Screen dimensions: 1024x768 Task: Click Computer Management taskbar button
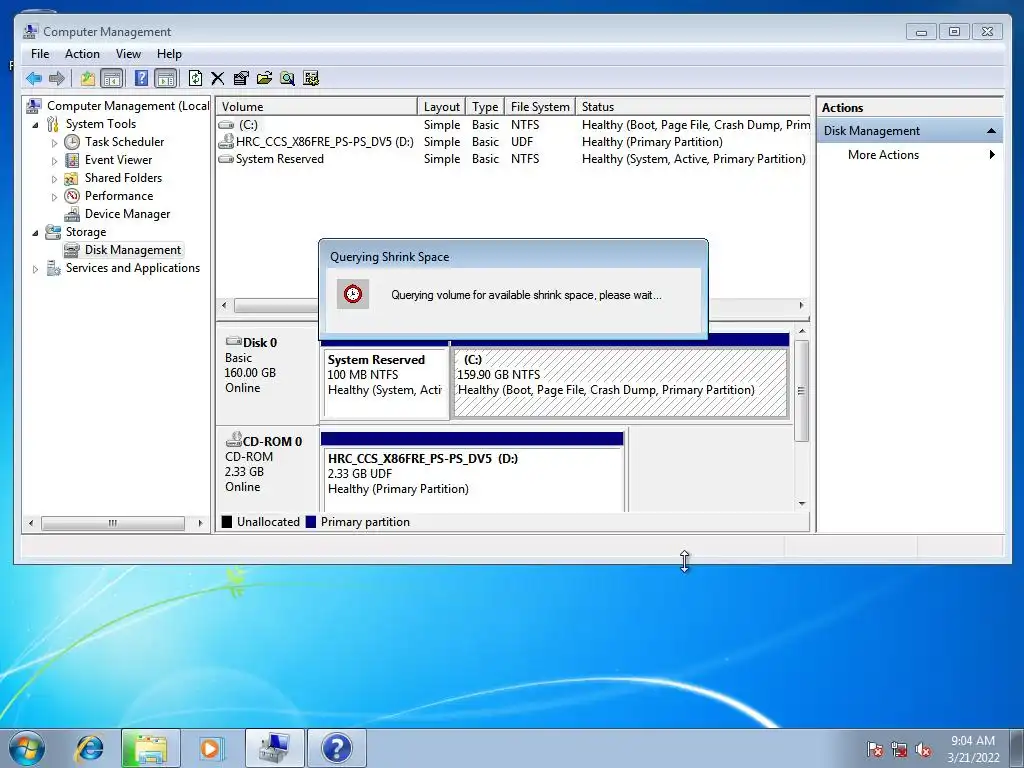[x=274, y=748]
